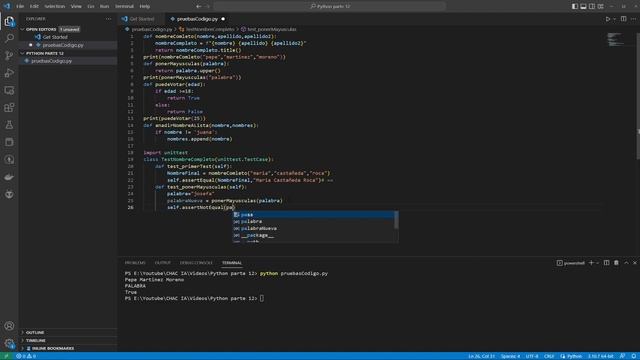Maximize panel size with up chevron

pos(626,263)
